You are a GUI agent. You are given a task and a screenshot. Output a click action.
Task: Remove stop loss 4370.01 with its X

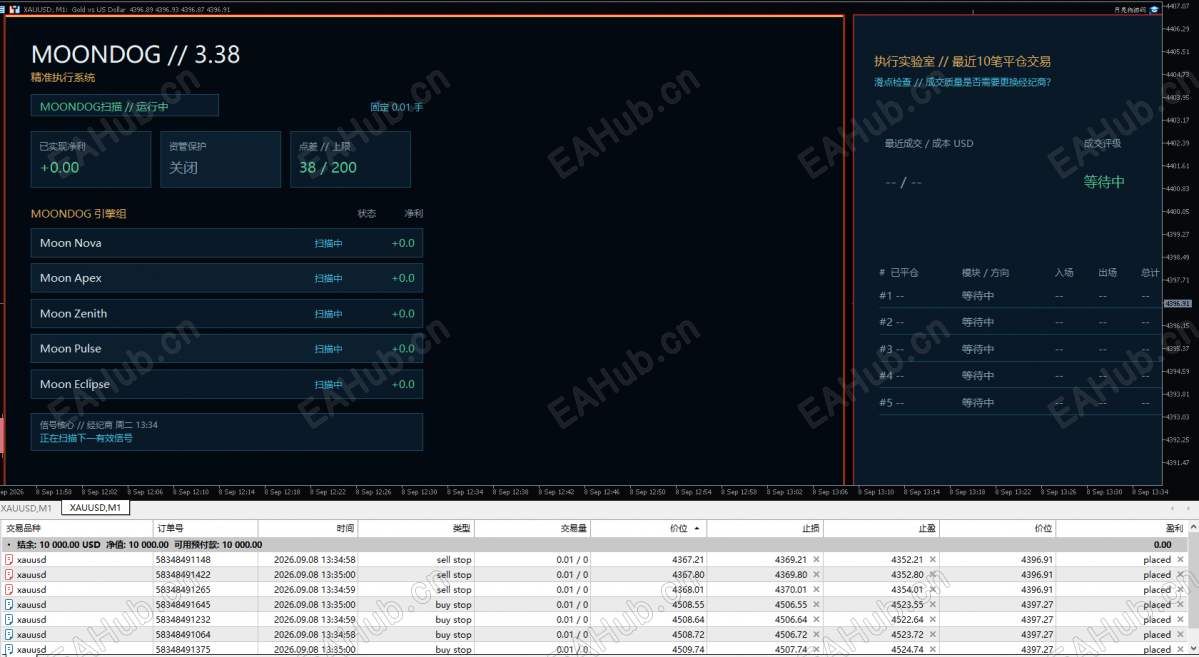817,590
